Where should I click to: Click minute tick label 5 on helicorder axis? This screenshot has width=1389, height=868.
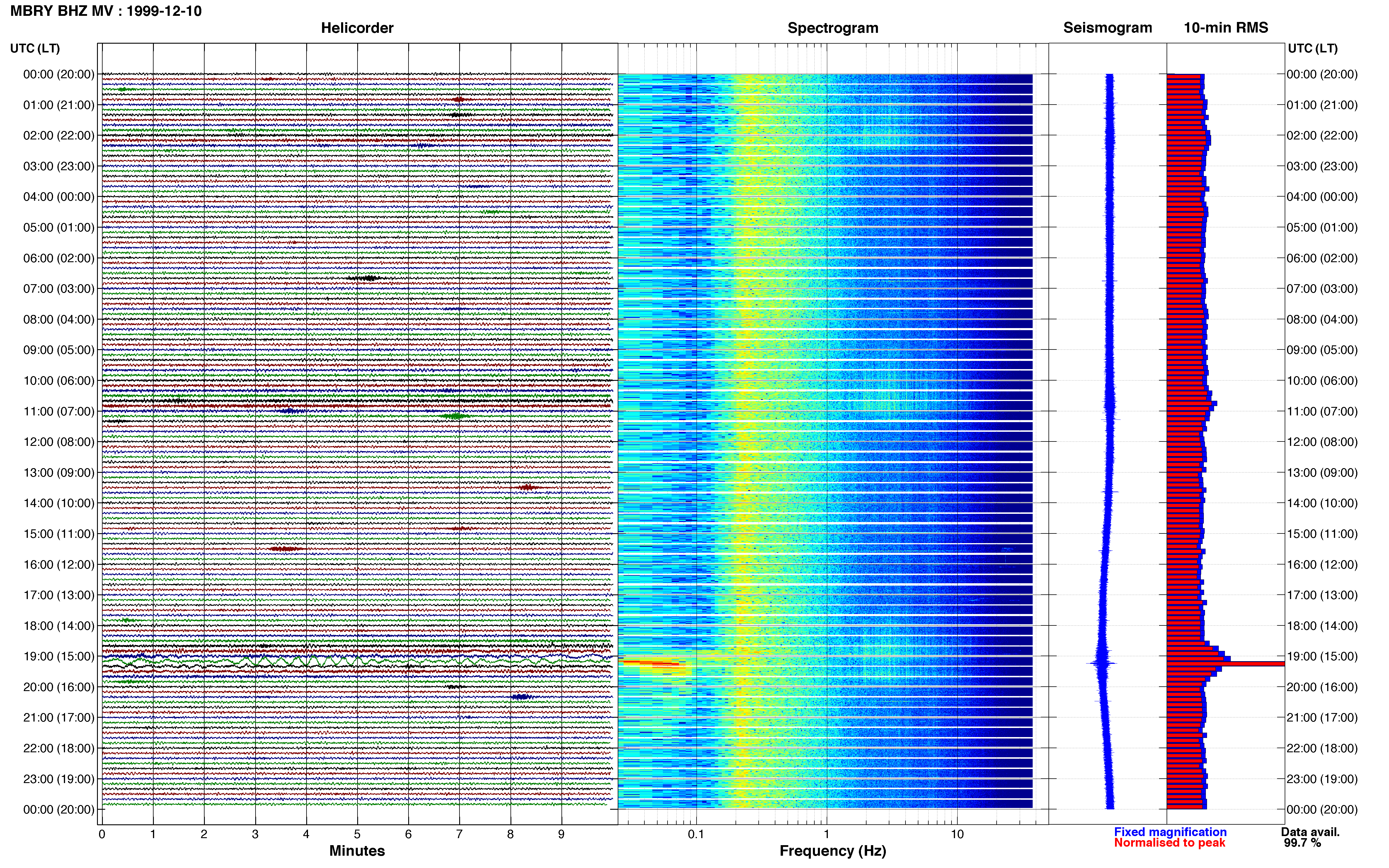(357, 834)
